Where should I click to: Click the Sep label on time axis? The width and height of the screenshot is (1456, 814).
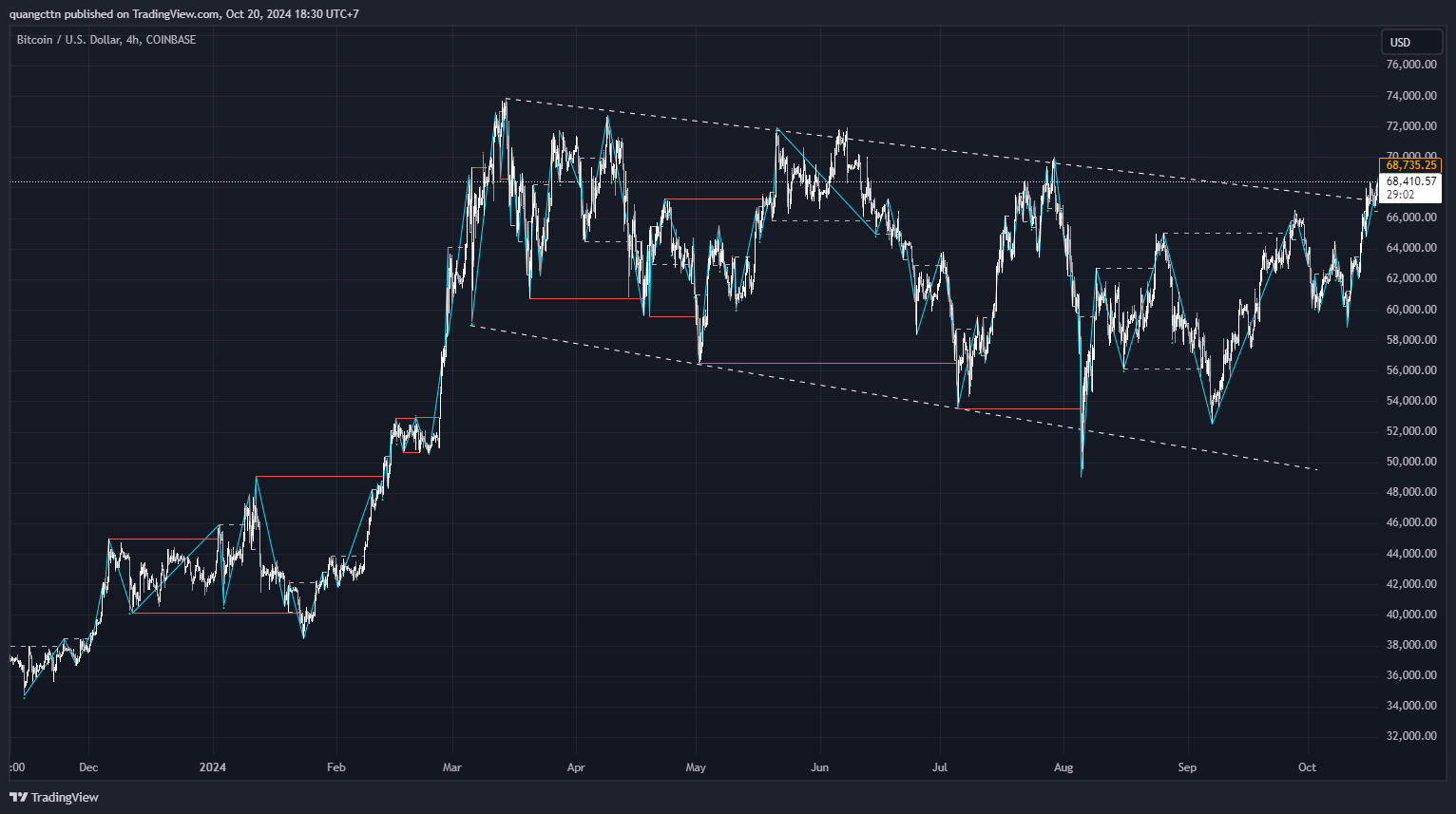point(1187,767)
